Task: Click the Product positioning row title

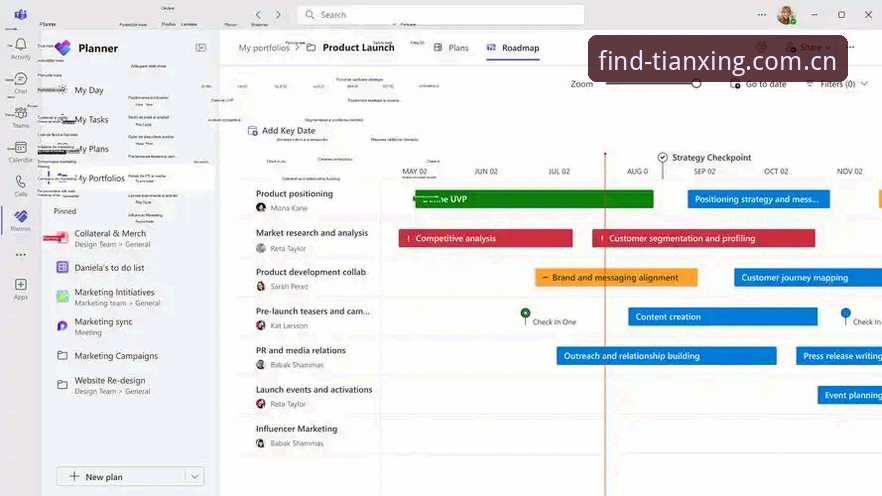Action: pyautogui.click(x=294, y=193)
